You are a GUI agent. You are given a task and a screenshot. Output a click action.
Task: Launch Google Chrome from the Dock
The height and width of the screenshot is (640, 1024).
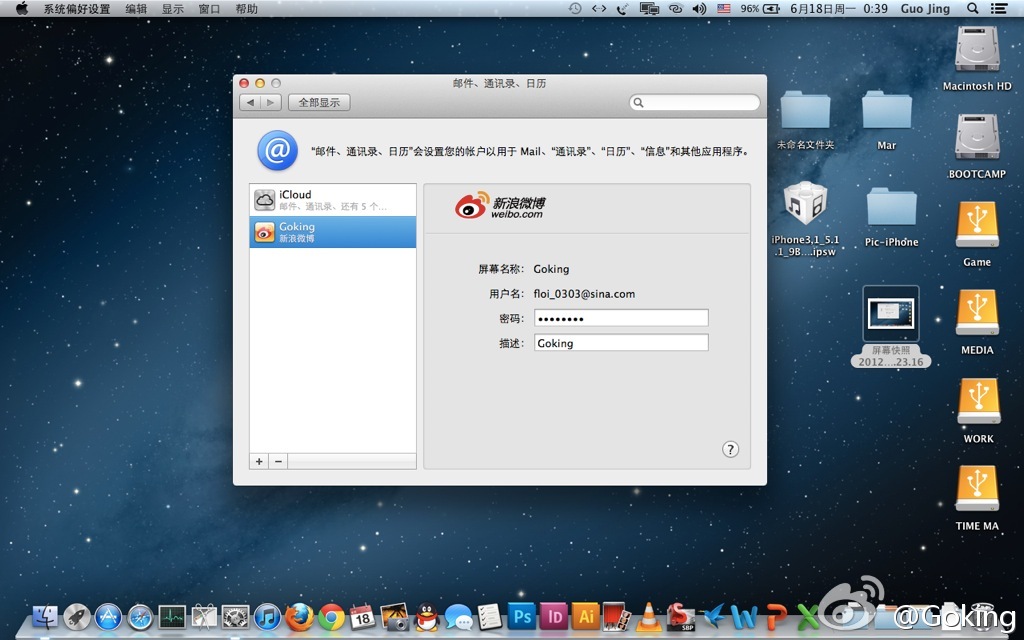331,616
